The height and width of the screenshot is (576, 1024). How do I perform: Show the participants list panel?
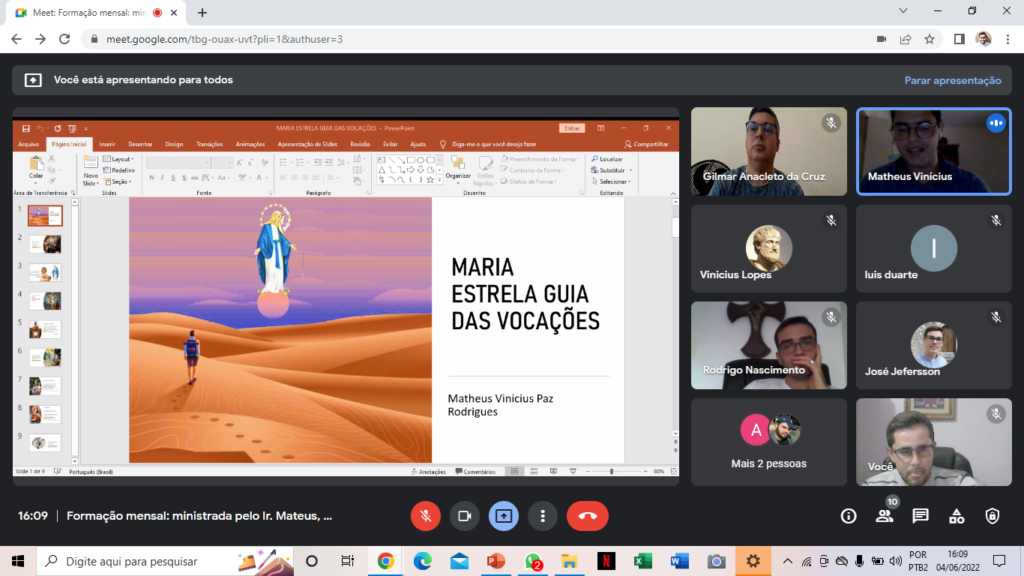[884, 516]
